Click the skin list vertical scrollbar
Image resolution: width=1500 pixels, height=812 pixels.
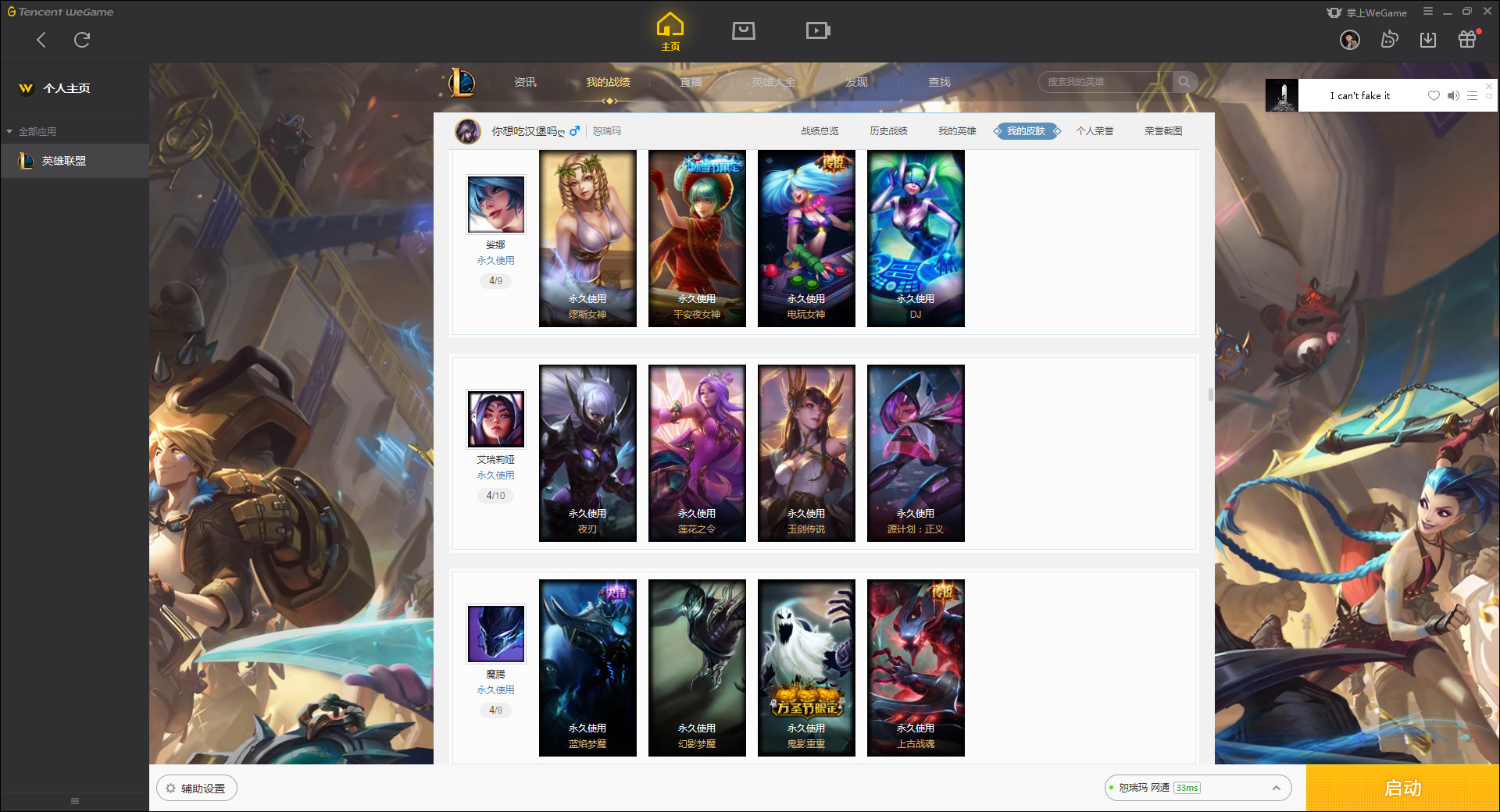tap(1210, 395)
